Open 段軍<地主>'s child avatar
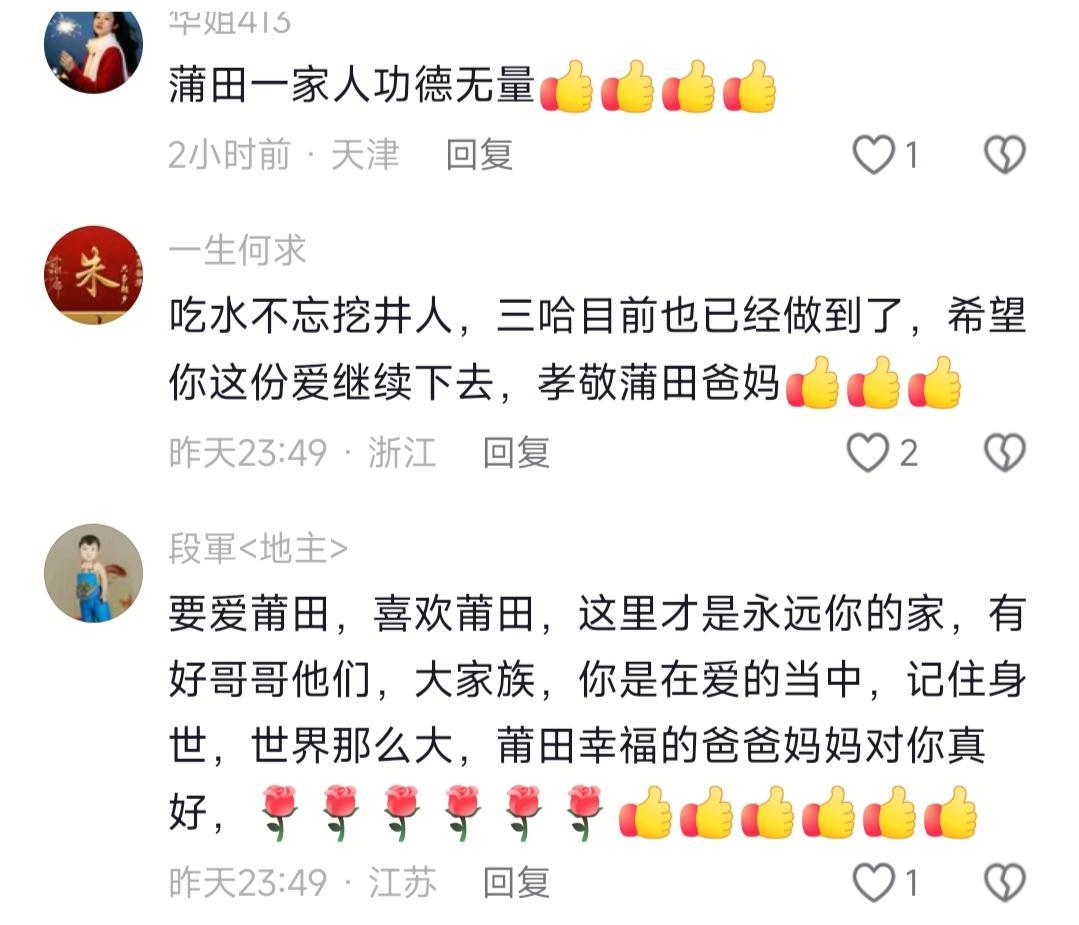Viewport: 1079px width, 925px height. (94, 573)
